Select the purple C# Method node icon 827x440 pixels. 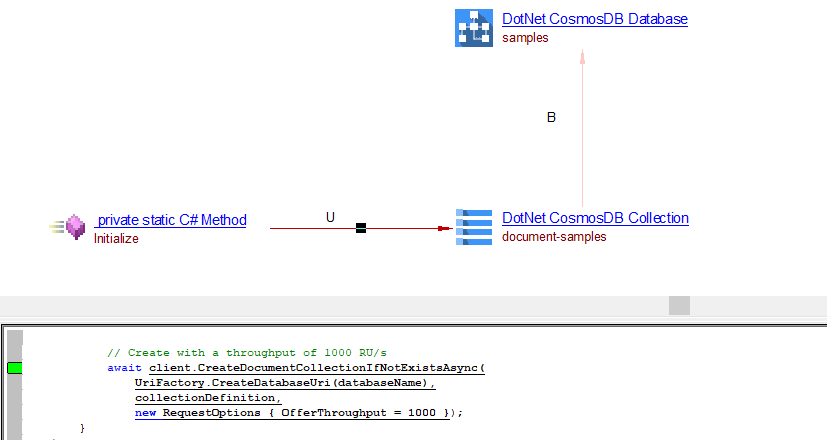[72, 227]
